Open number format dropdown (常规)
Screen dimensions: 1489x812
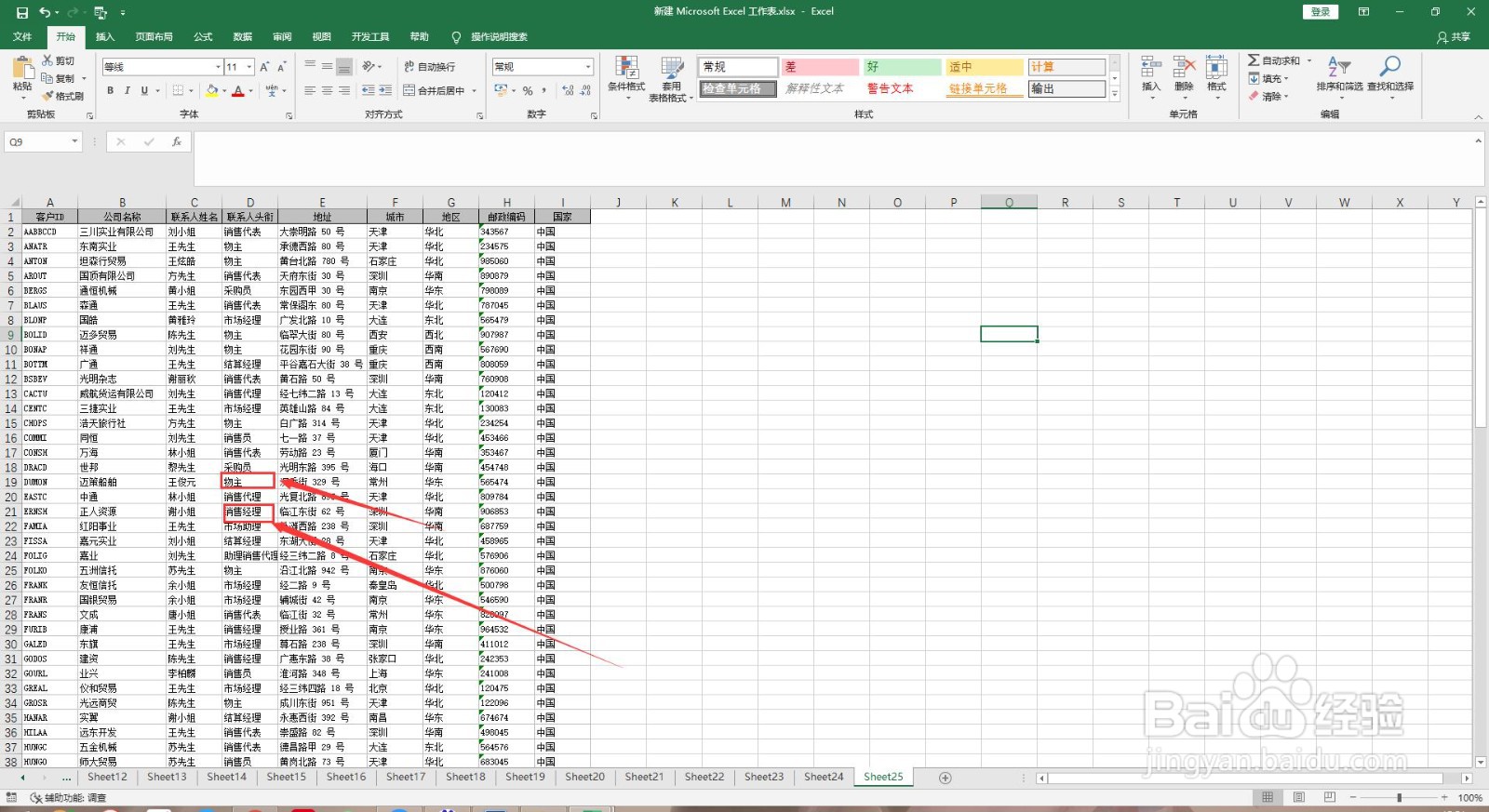pos(588,67)
